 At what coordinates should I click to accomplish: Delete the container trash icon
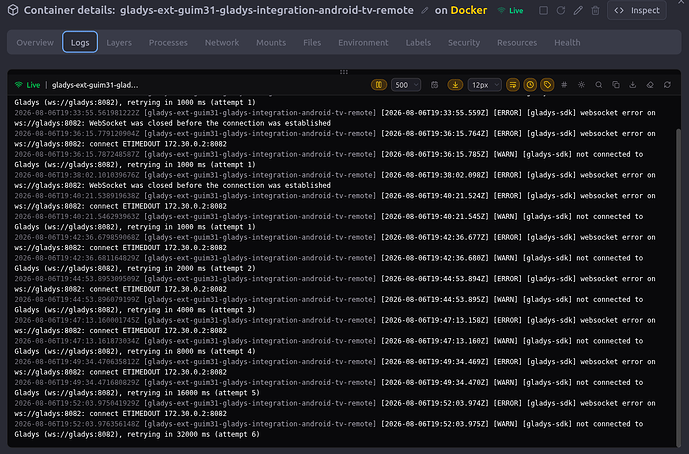595,10
